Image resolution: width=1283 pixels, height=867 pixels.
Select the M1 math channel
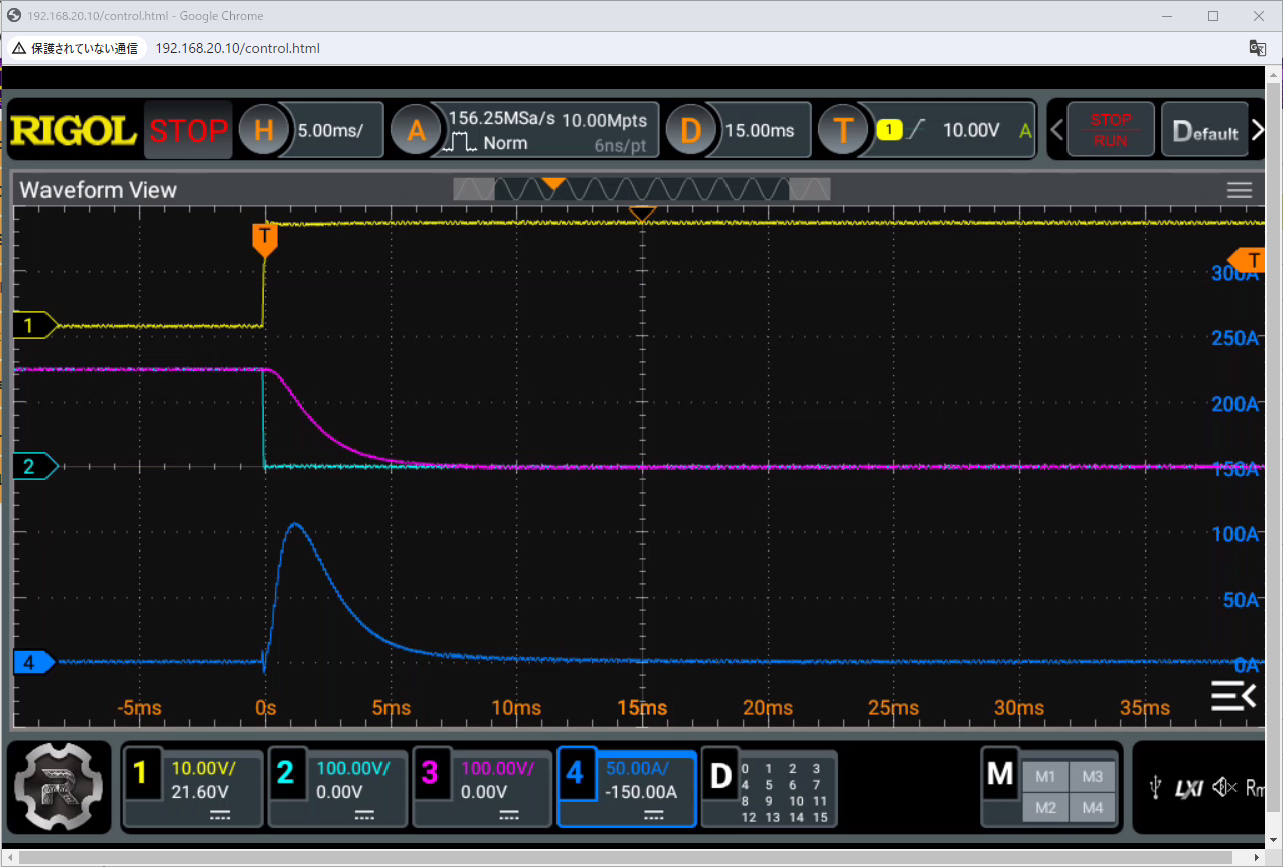[x=1045, y=776]
